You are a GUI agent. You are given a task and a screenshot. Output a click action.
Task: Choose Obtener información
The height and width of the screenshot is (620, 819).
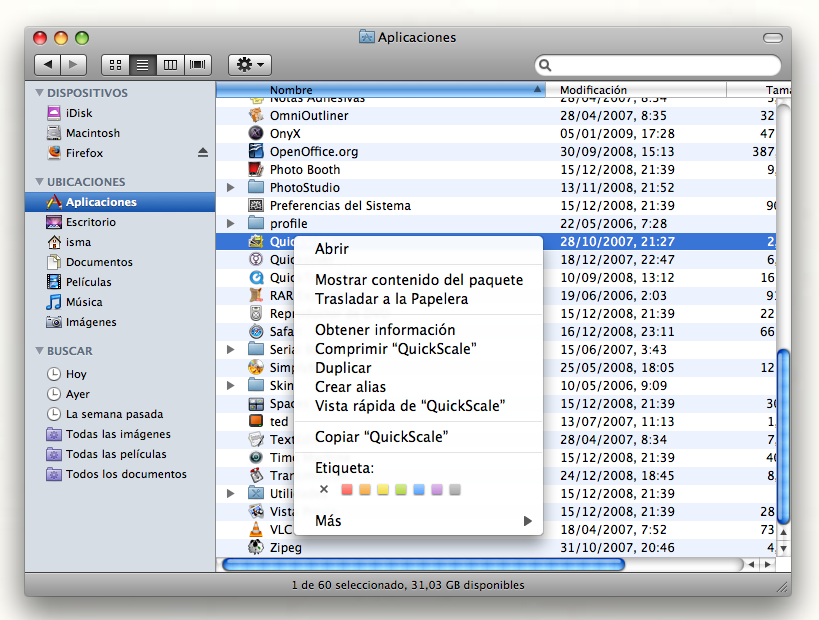418,330
